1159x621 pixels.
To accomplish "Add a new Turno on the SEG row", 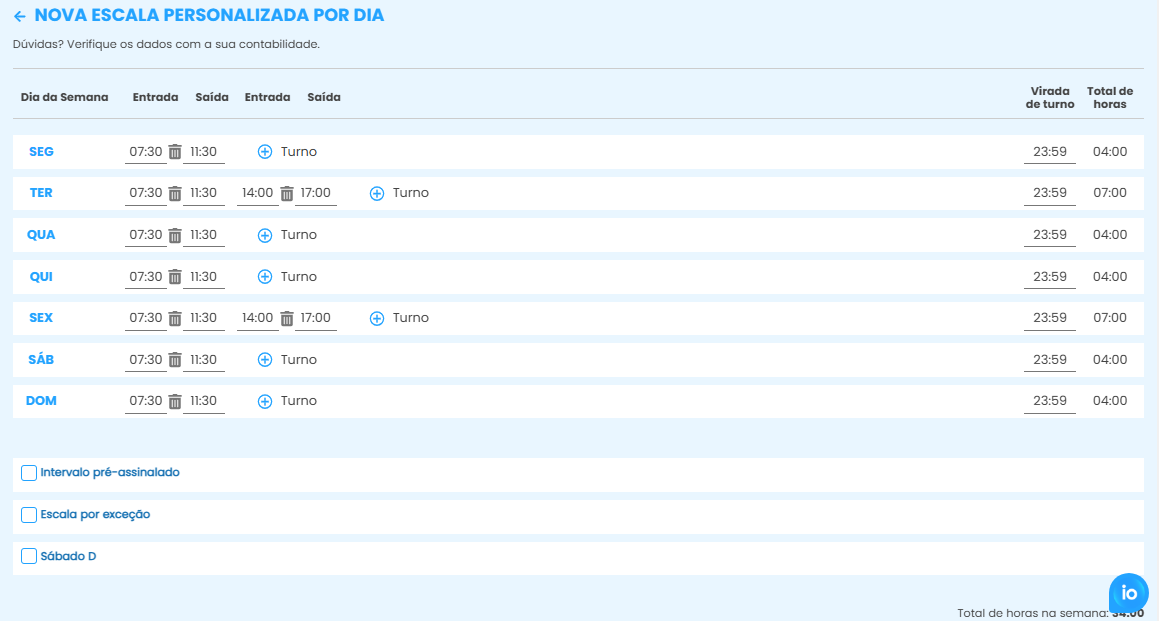I will click(x=265, y=152).
